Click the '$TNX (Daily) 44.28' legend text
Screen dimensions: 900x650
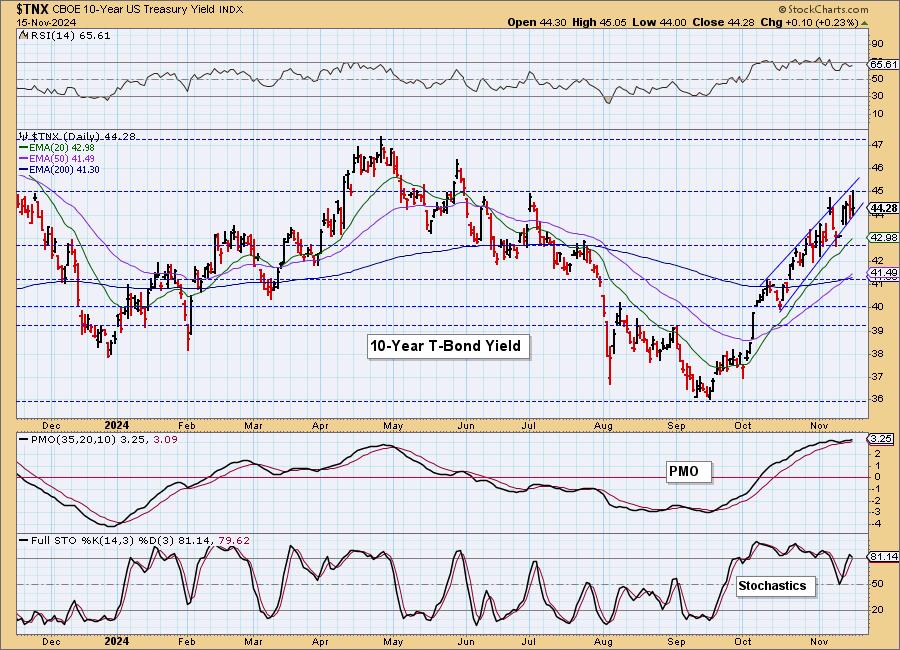(x=82, y=136)
